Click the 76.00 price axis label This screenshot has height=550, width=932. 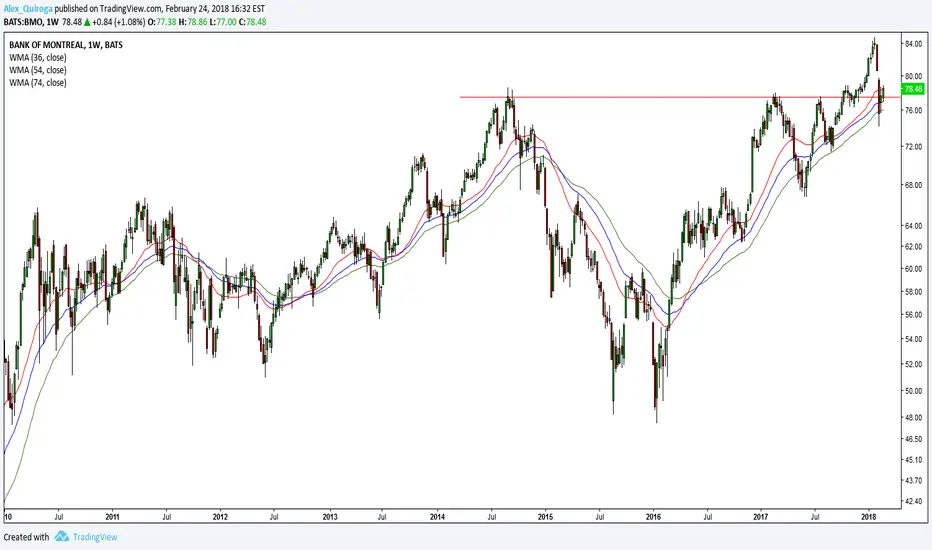click(x=913, y=111)
